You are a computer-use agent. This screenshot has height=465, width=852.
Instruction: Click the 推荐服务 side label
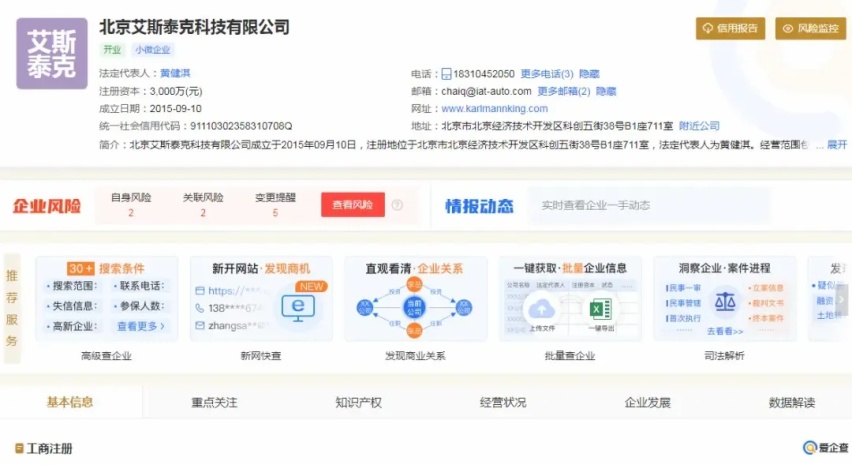[x=12, y=308]
